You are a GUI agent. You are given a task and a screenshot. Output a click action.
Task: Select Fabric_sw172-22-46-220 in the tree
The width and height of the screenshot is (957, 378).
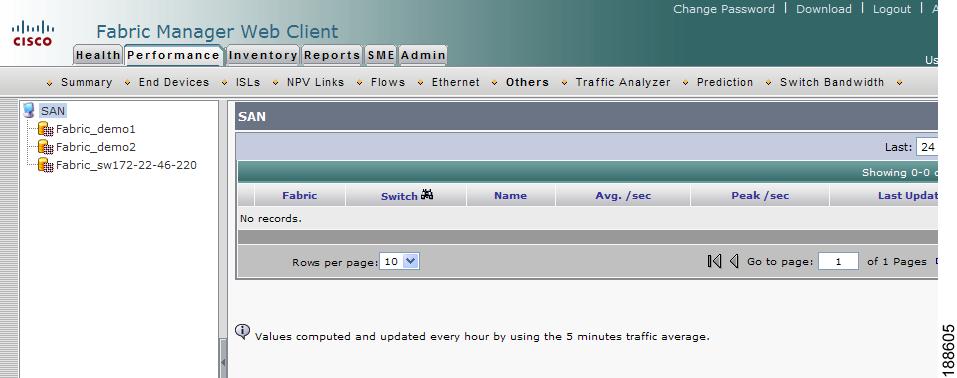pos(126,165)
